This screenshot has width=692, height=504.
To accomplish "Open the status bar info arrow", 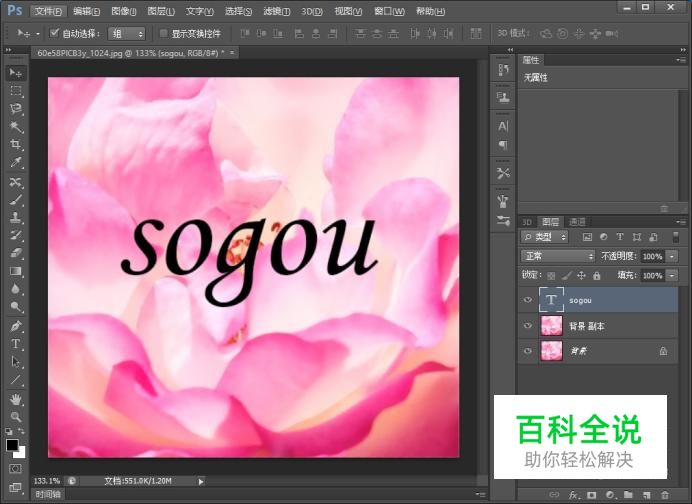I will [201, 481].
